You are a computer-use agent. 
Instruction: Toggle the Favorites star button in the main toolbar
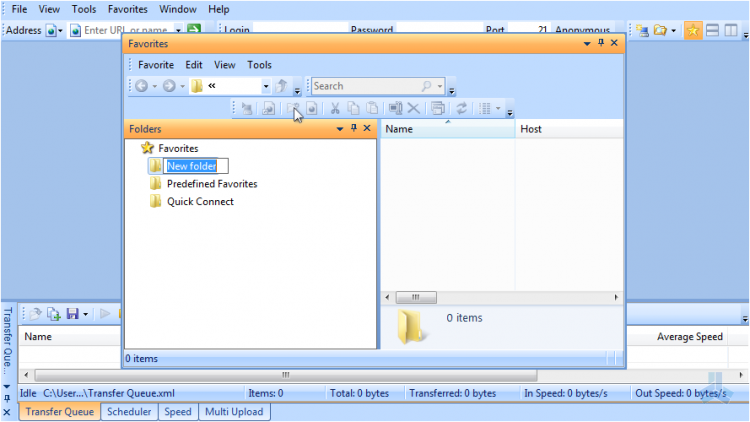point(692,31)
